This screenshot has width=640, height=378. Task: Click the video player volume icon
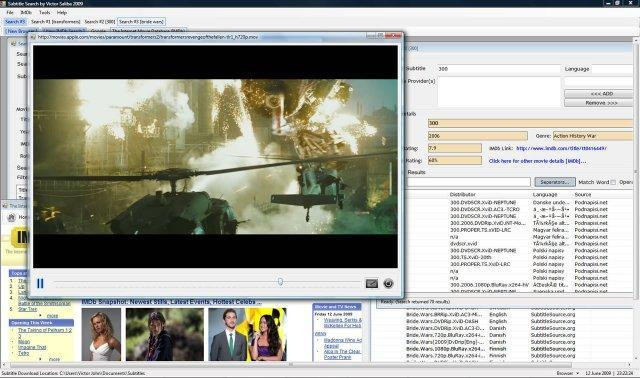coord(371,283)
